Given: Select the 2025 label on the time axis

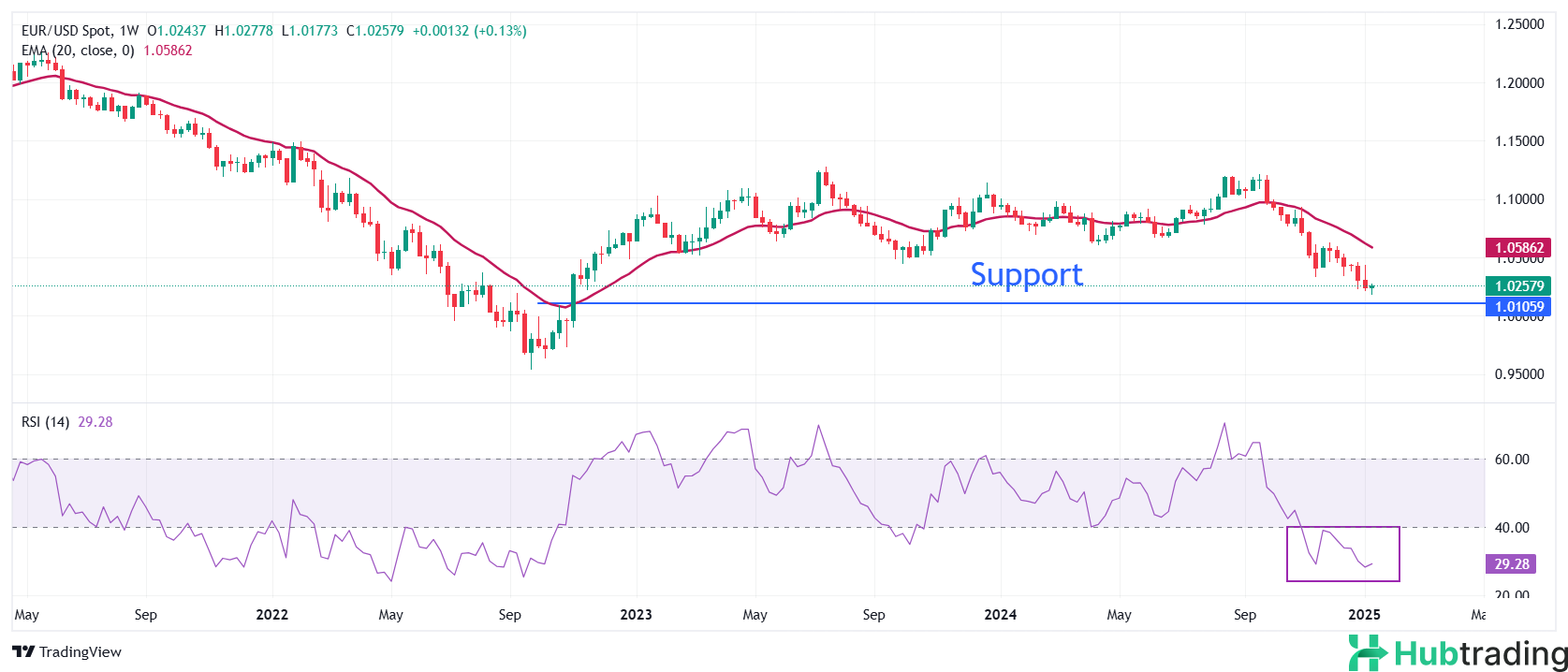Looking at the screenshot, I should pos(1364,615).
